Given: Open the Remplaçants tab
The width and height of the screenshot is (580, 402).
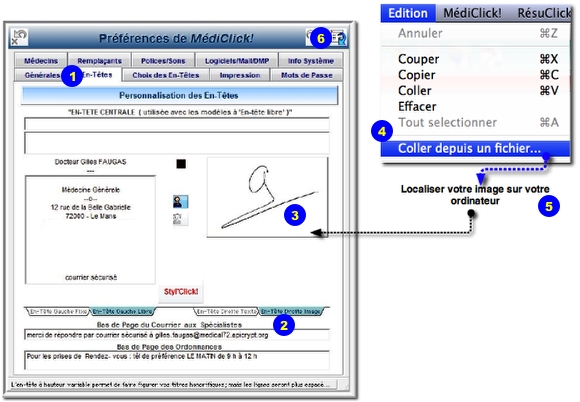Looking at the screenshot, I should click(x=100, y=61).
